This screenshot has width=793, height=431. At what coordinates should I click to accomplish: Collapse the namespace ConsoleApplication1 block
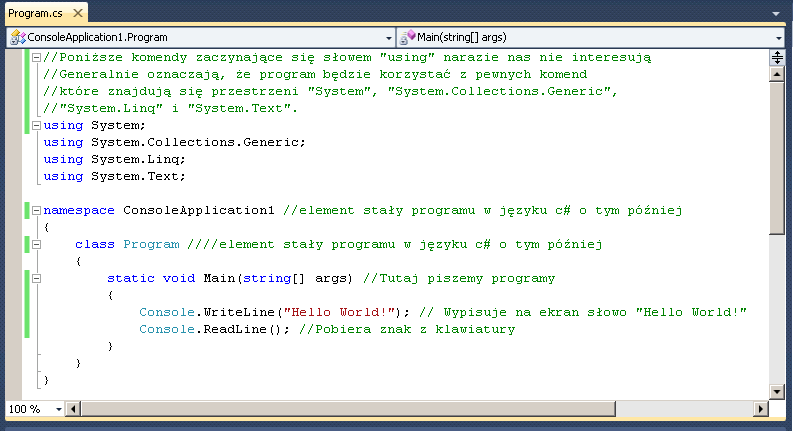[x=36, y=210]
